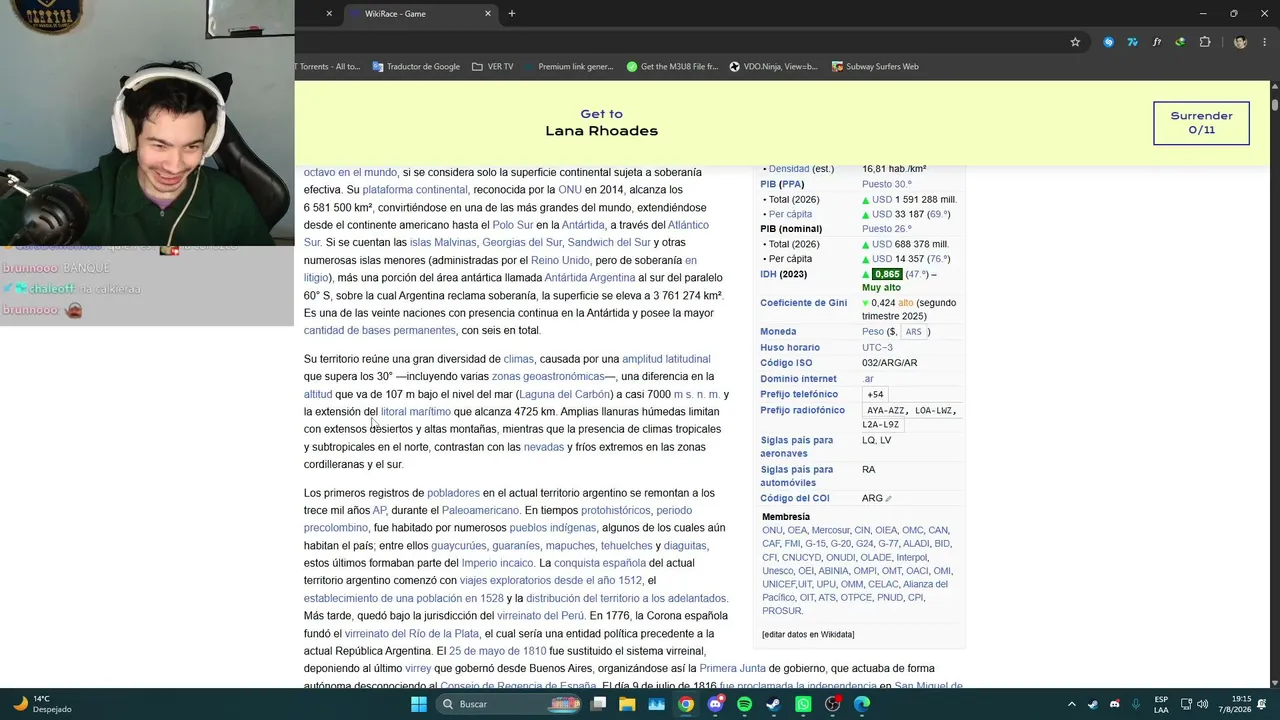Open the ESP LAA language switcher

point(1161,704)
